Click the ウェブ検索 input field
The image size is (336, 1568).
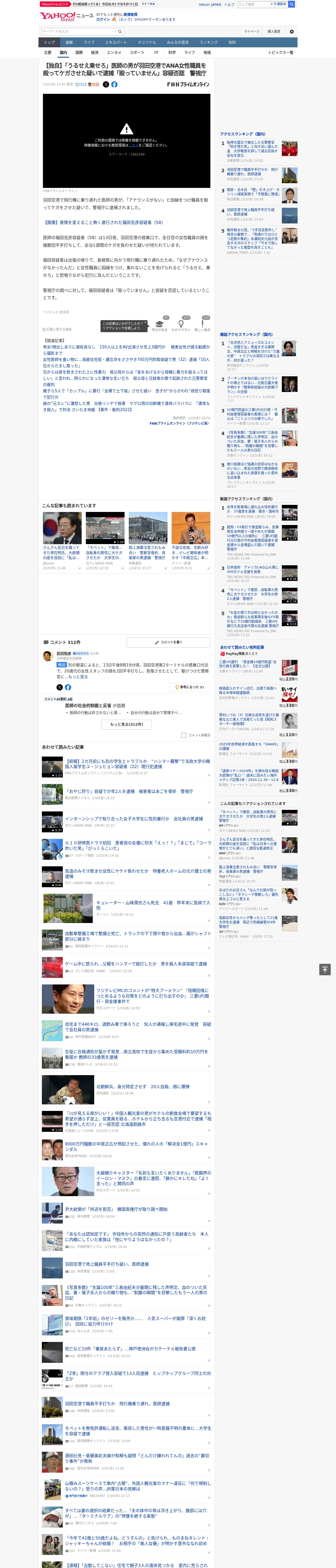point(253,4)
